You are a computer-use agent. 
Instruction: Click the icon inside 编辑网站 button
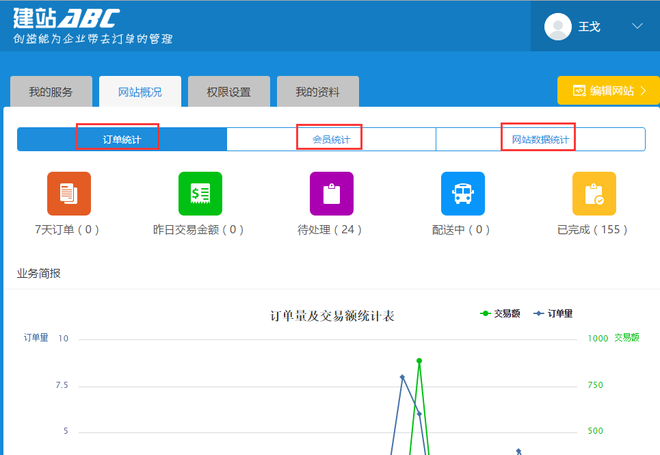579,91
